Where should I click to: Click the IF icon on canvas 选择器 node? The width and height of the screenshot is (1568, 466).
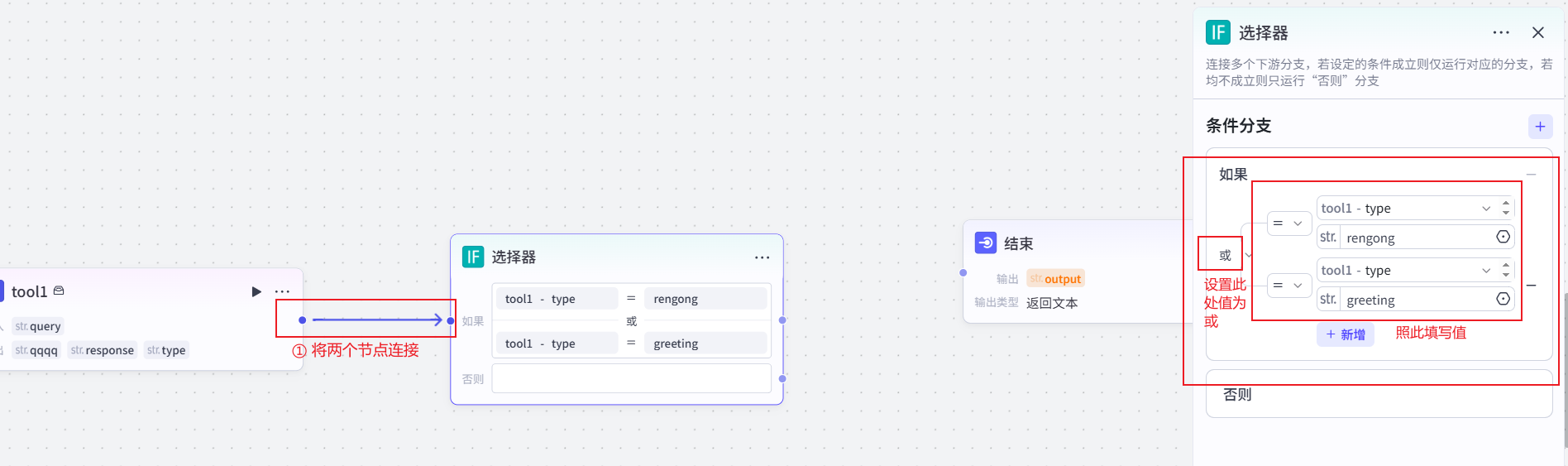pos(473,257)
